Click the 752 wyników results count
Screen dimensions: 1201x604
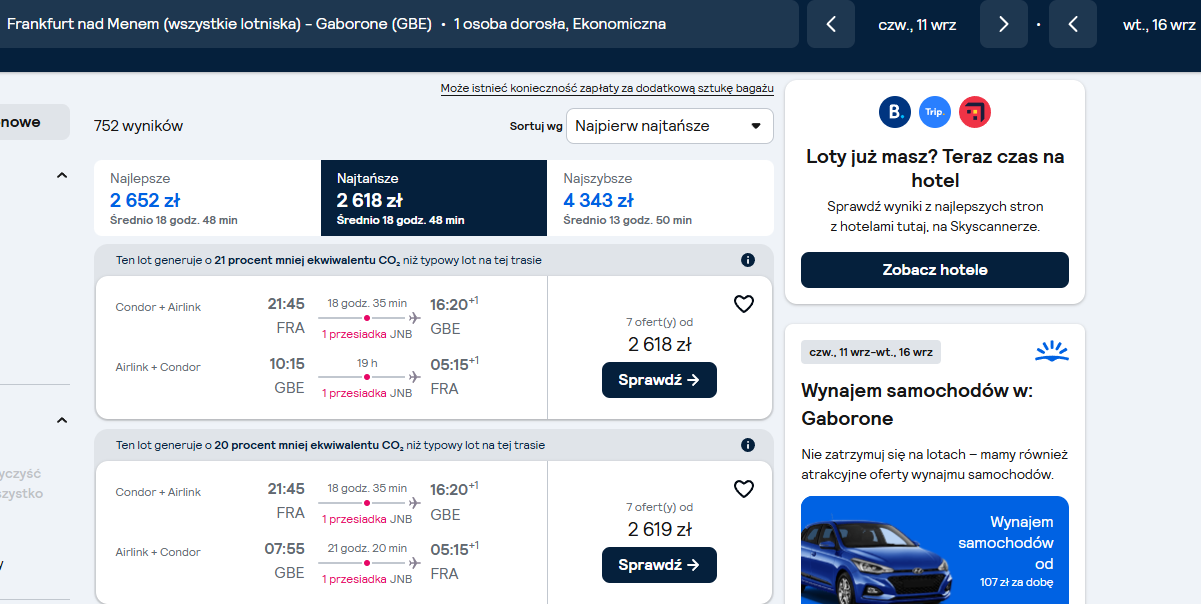coord(138,126)
